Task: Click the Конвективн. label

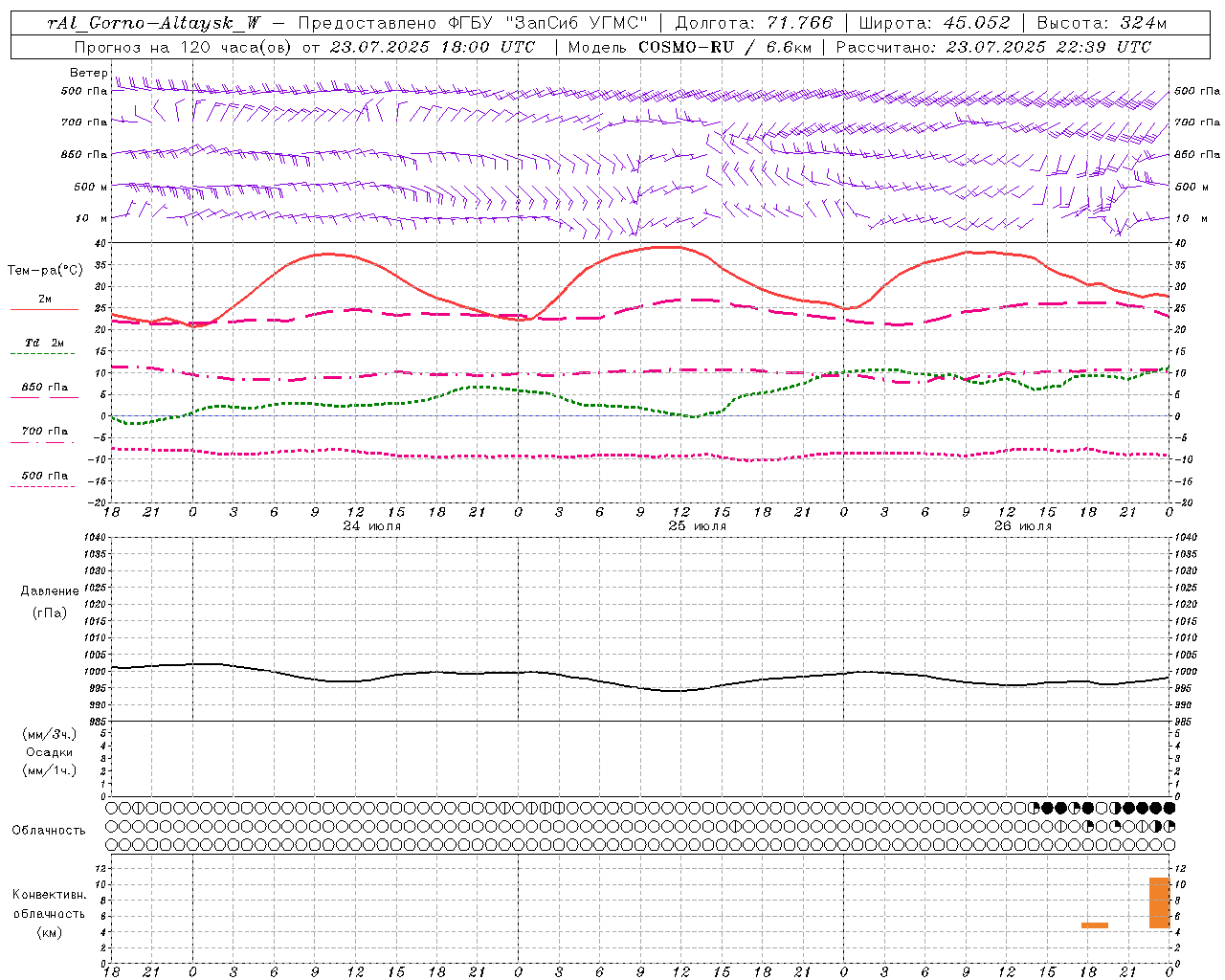Action: (x=49, y=895)
